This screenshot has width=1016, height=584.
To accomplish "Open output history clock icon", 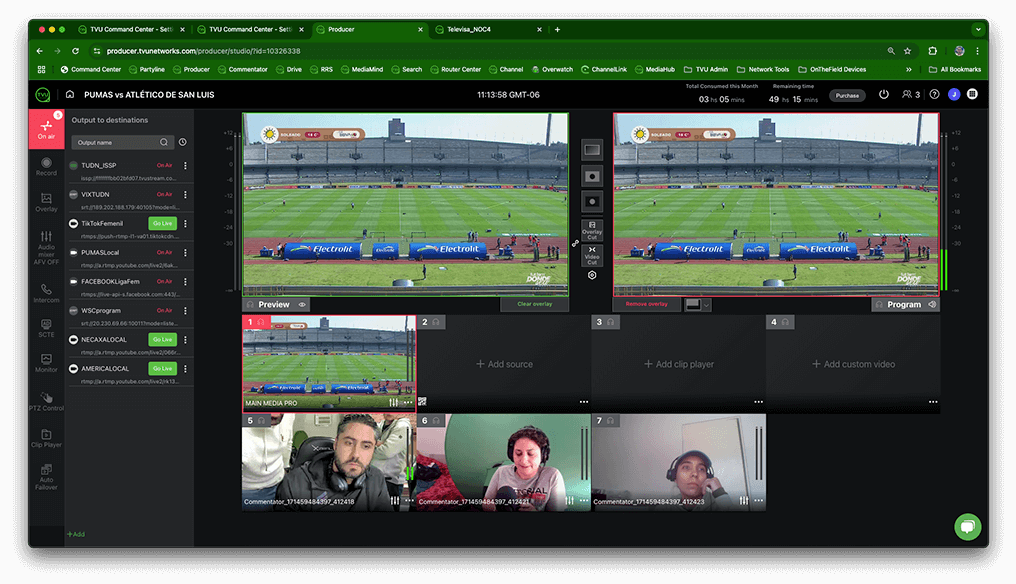I will tap(183, 142).
